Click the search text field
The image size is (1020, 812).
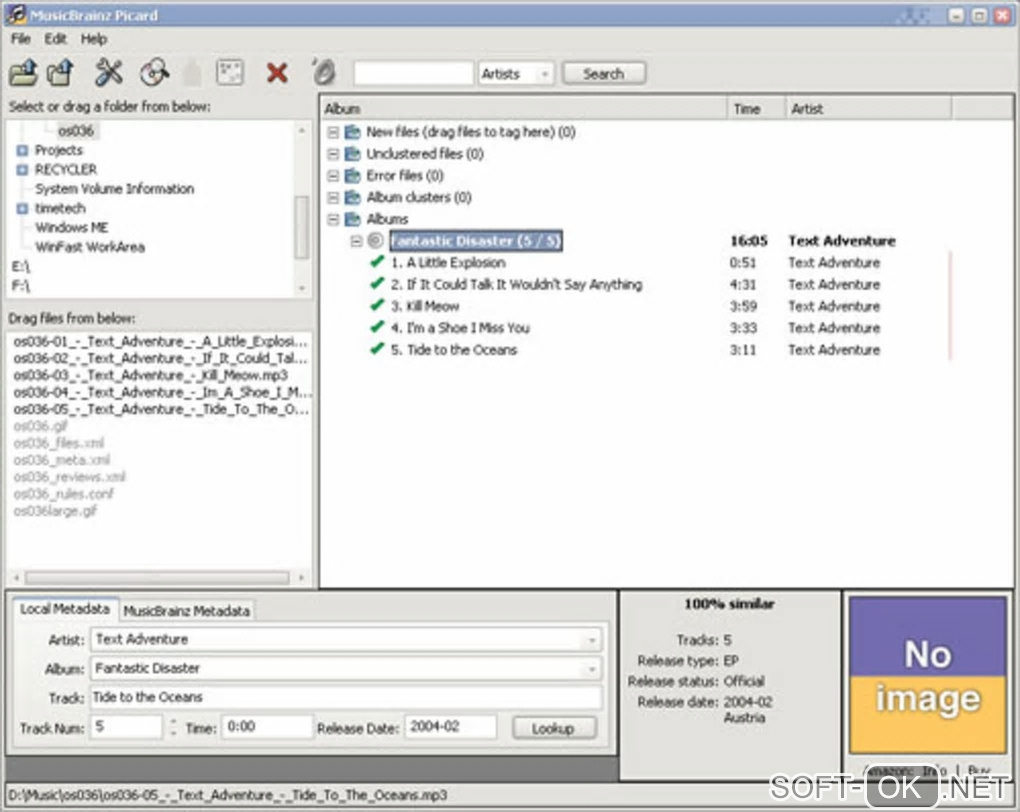click(x=413, y=74)
